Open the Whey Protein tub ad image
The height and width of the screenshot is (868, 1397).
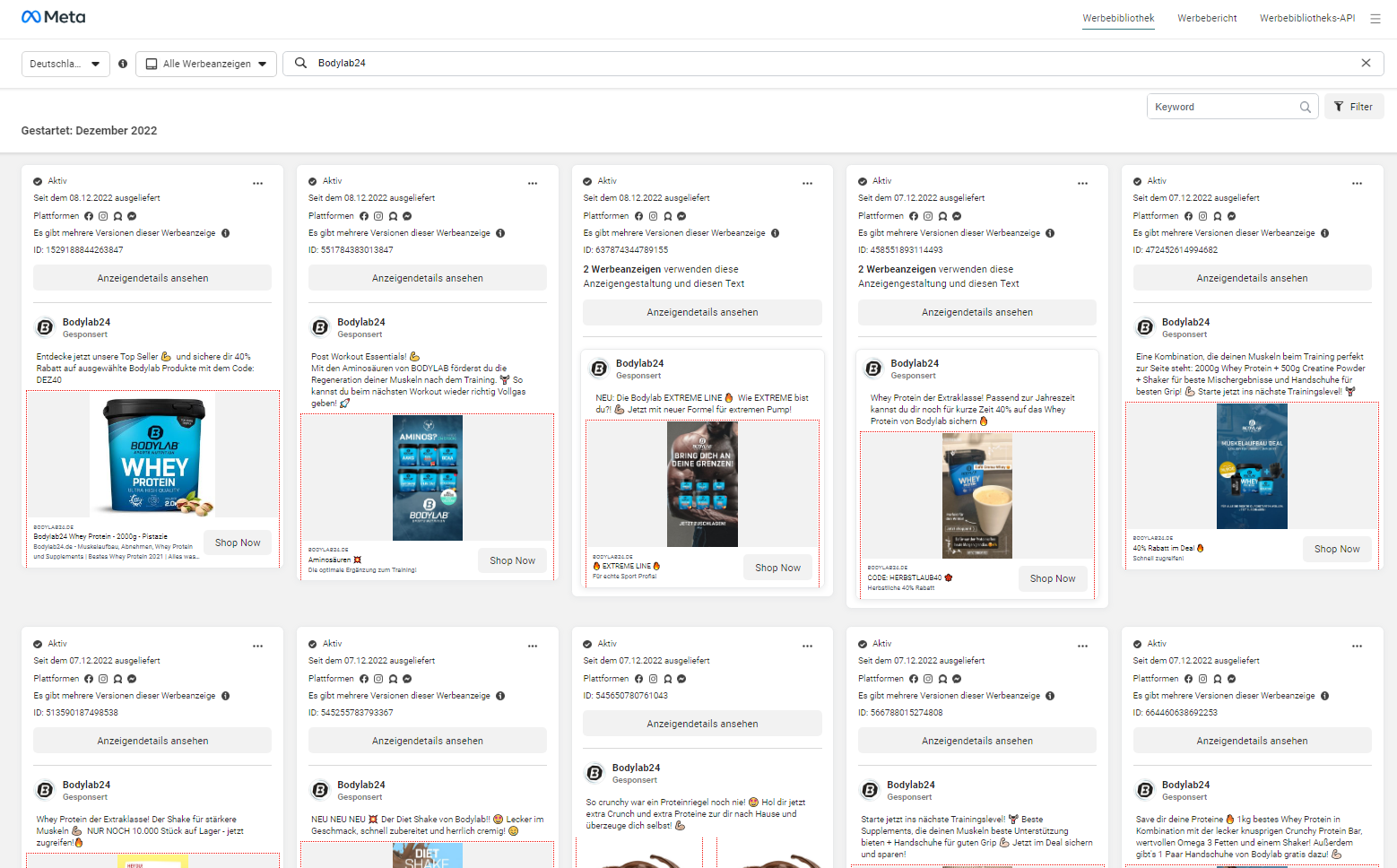[152, 455]
